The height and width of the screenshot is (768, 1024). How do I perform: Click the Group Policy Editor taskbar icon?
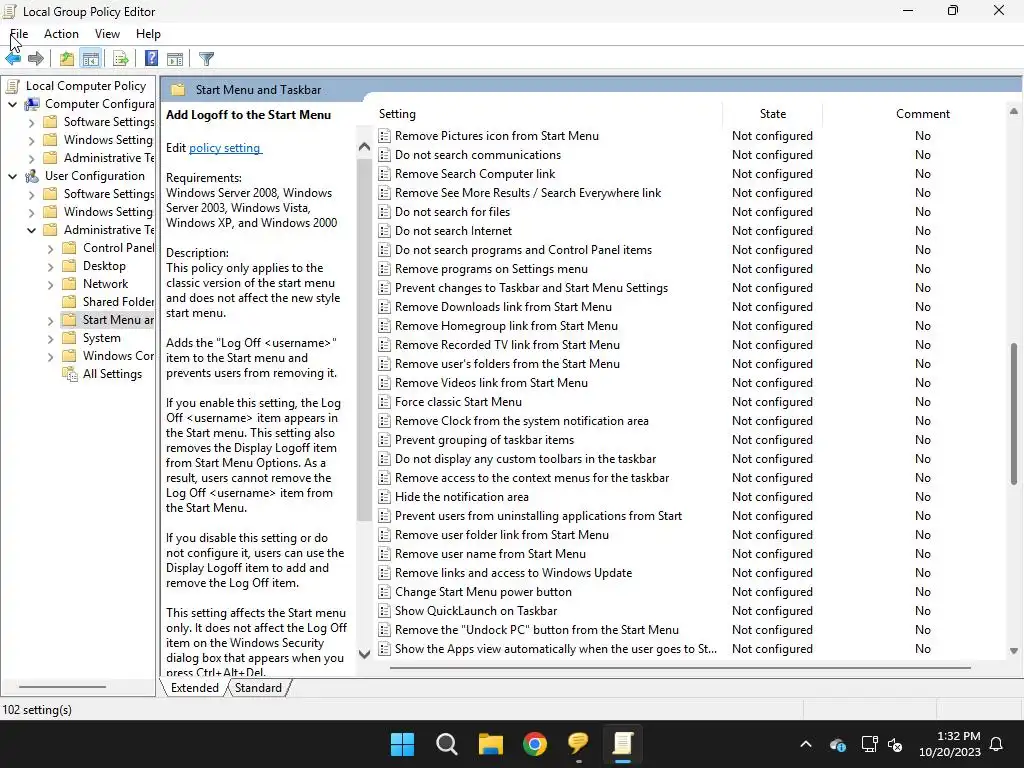(623, 744)
